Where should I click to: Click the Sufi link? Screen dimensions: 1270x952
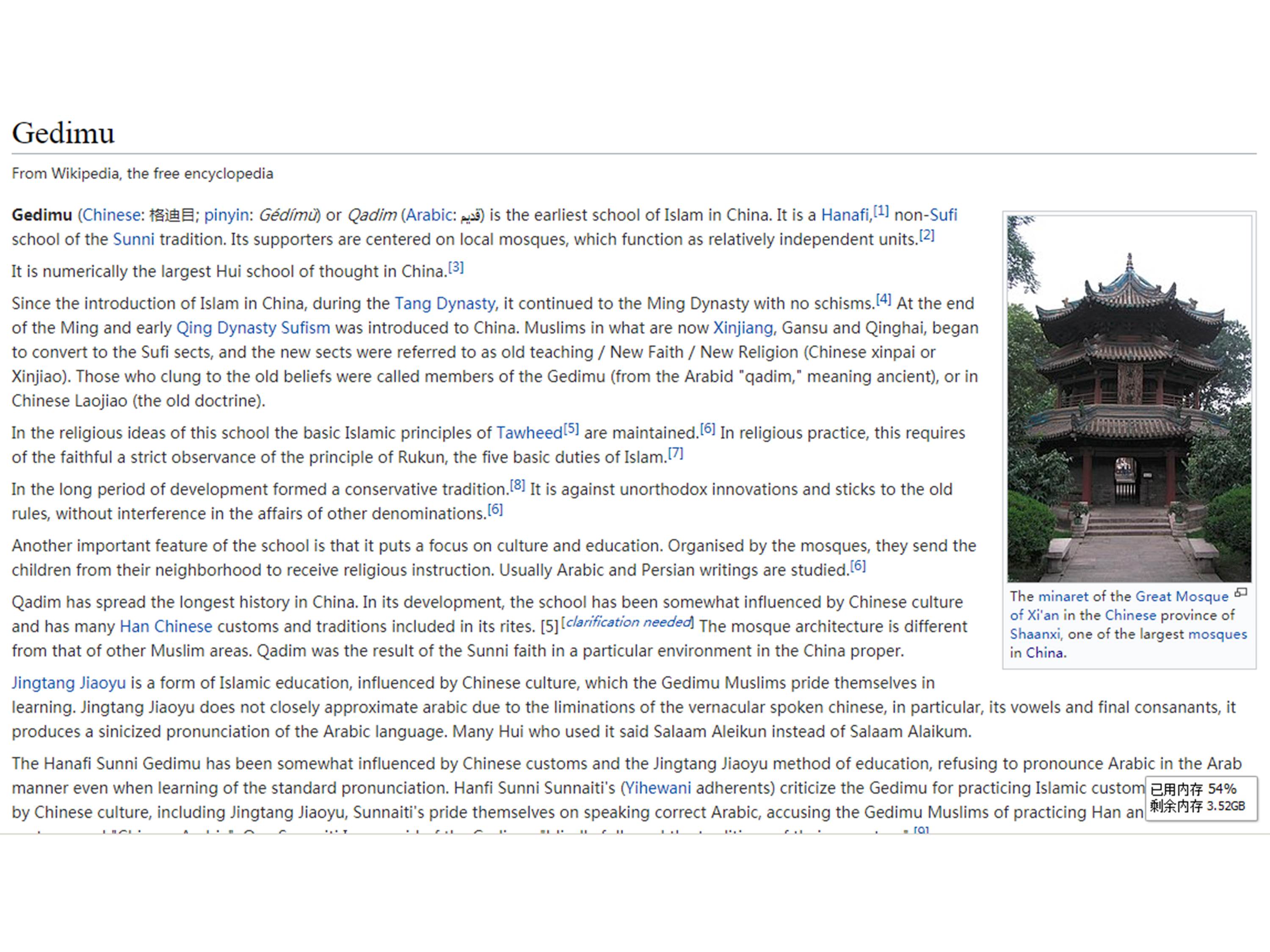pos(943,215)
